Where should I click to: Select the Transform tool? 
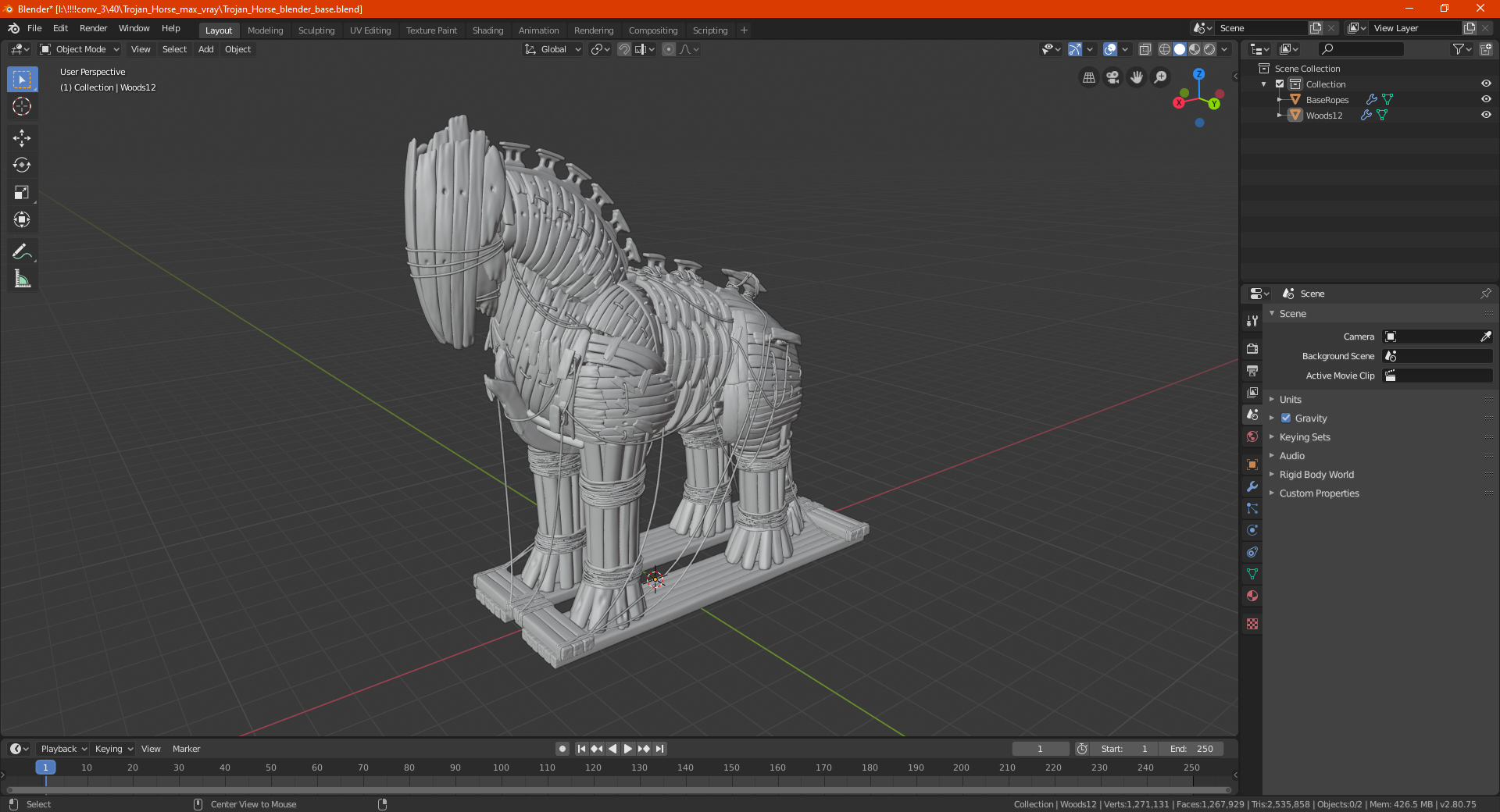click(22, 219)
